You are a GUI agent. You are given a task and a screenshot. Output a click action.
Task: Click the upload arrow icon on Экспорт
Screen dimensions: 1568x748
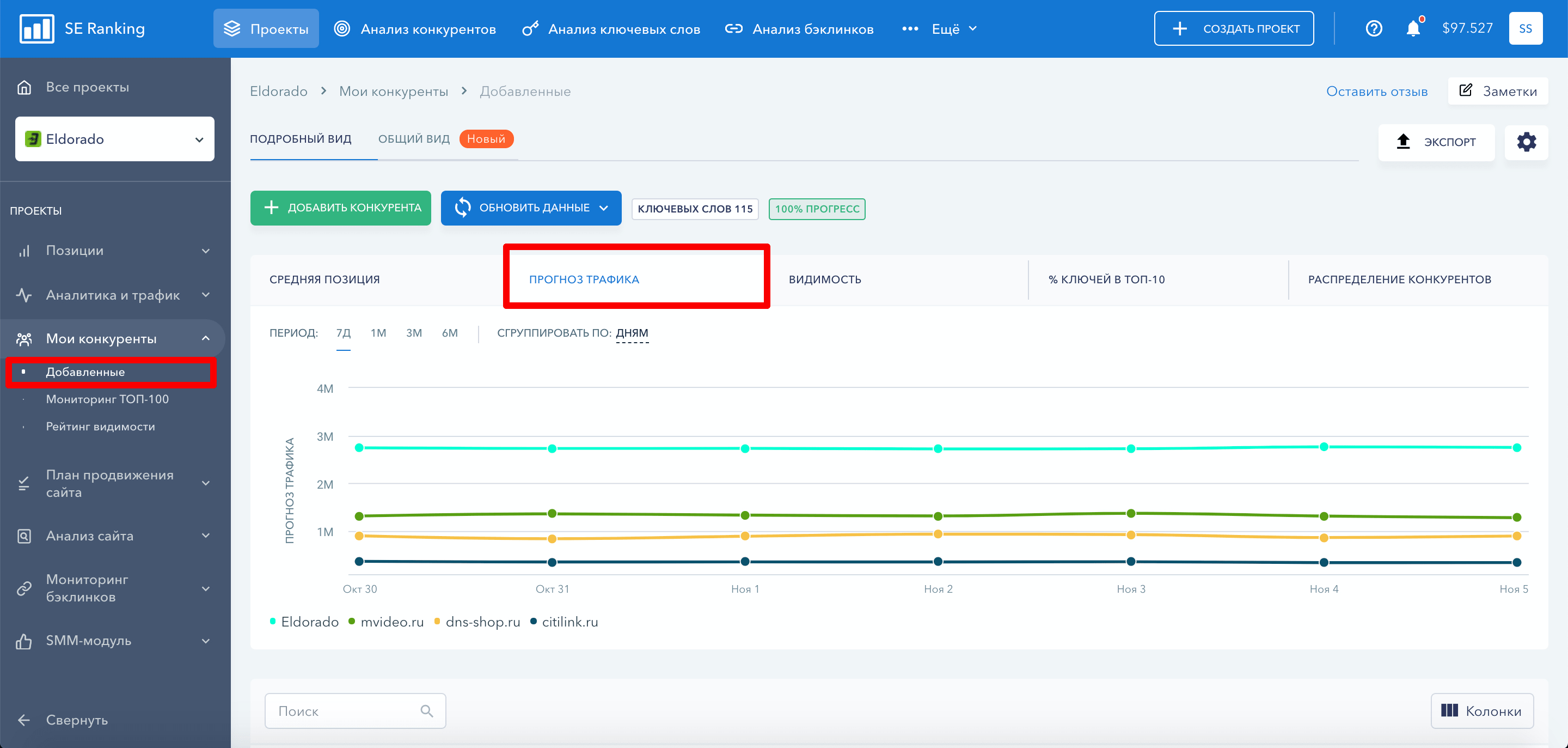point(1403,141)
